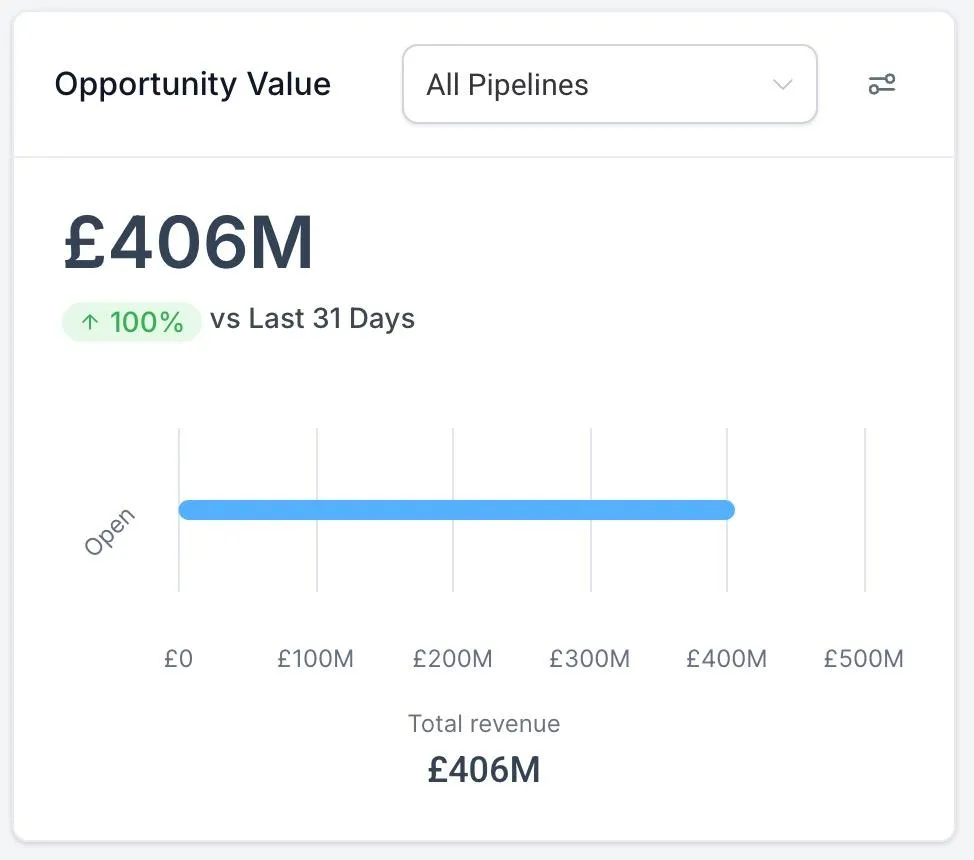Click the 100% growth badge
The height and width of the screenshot is (860, 974).
click(132, 322)
